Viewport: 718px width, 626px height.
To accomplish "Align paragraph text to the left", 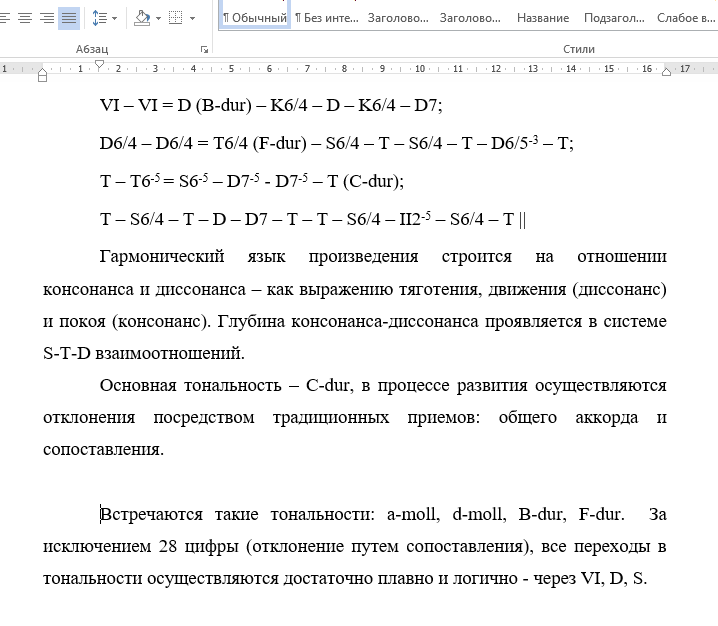I will (x=5, y=18).
